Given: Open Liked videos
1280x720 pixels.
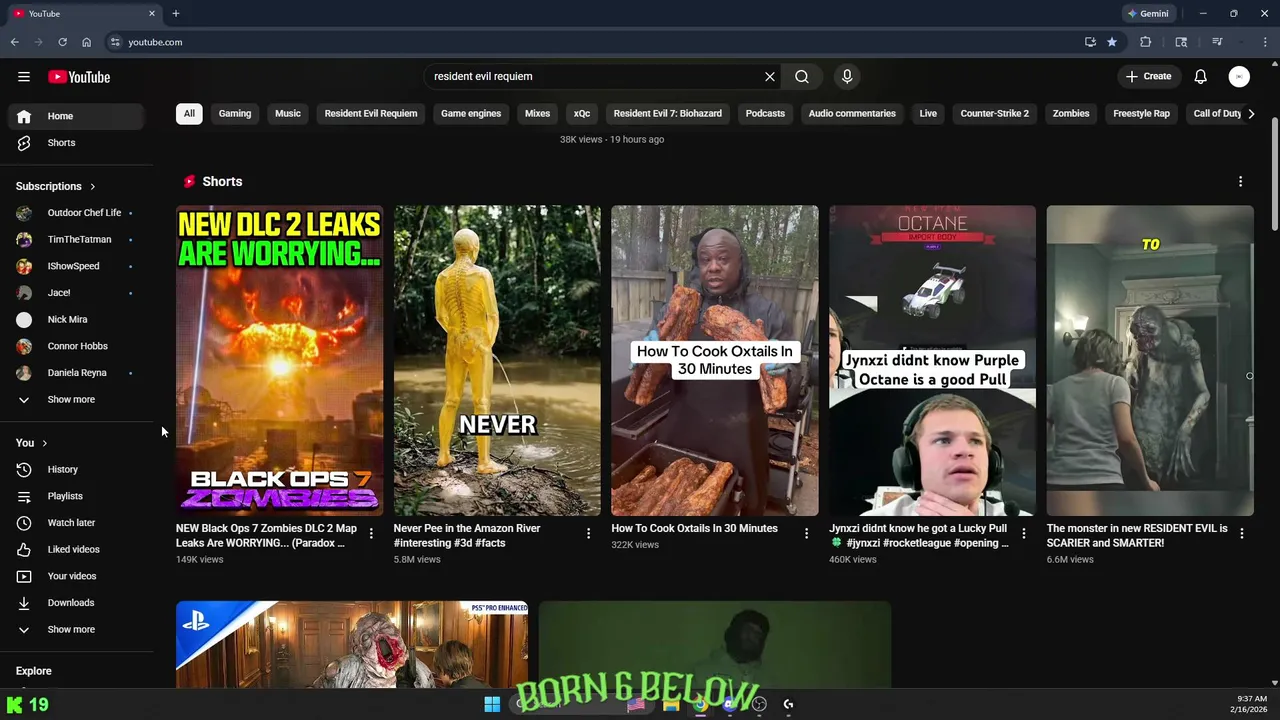Looking at the screenshot, I should point(76,549).
